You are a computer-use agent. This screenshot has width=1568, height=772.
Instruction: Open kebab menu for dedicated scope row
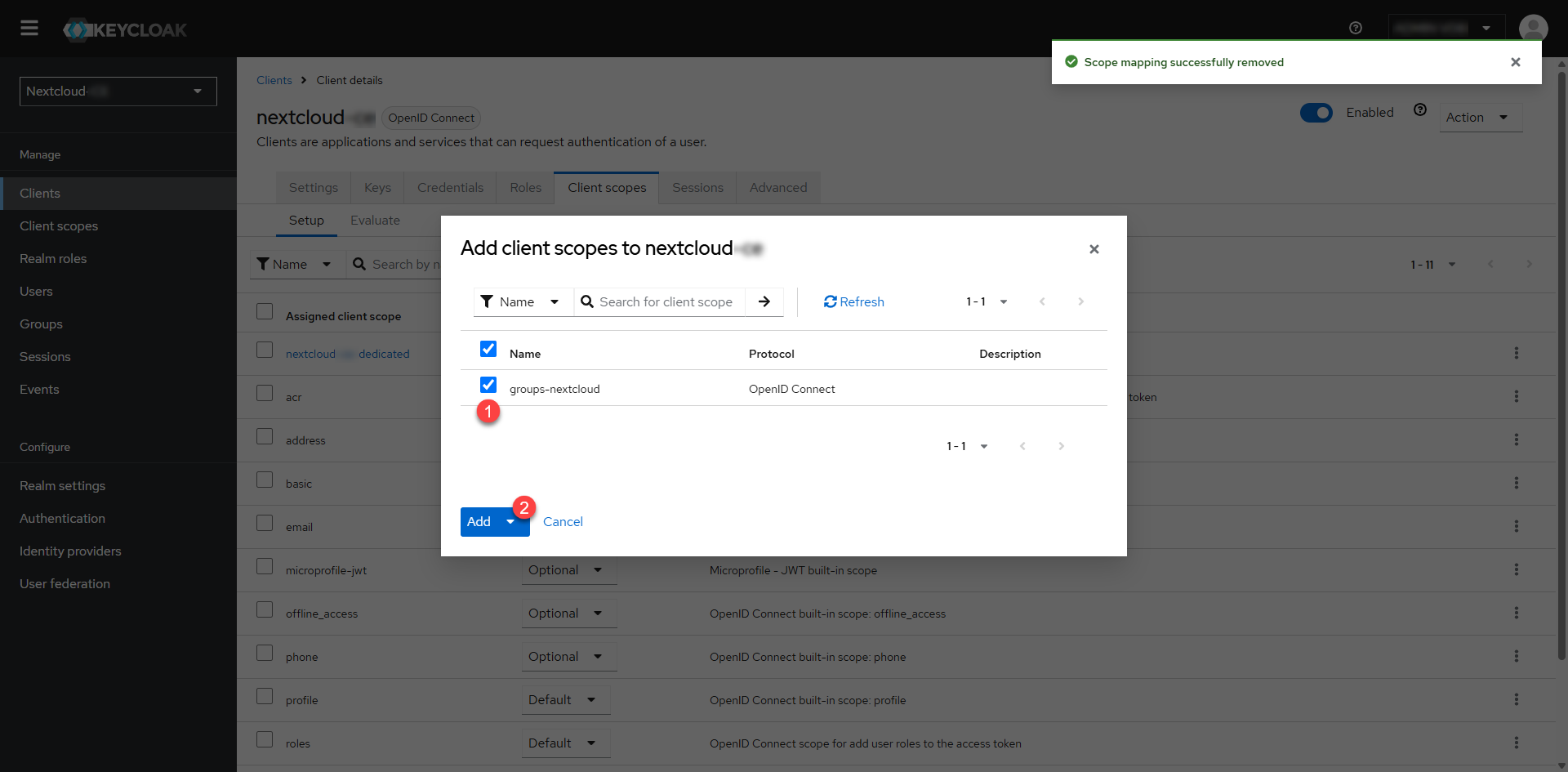1517,353
